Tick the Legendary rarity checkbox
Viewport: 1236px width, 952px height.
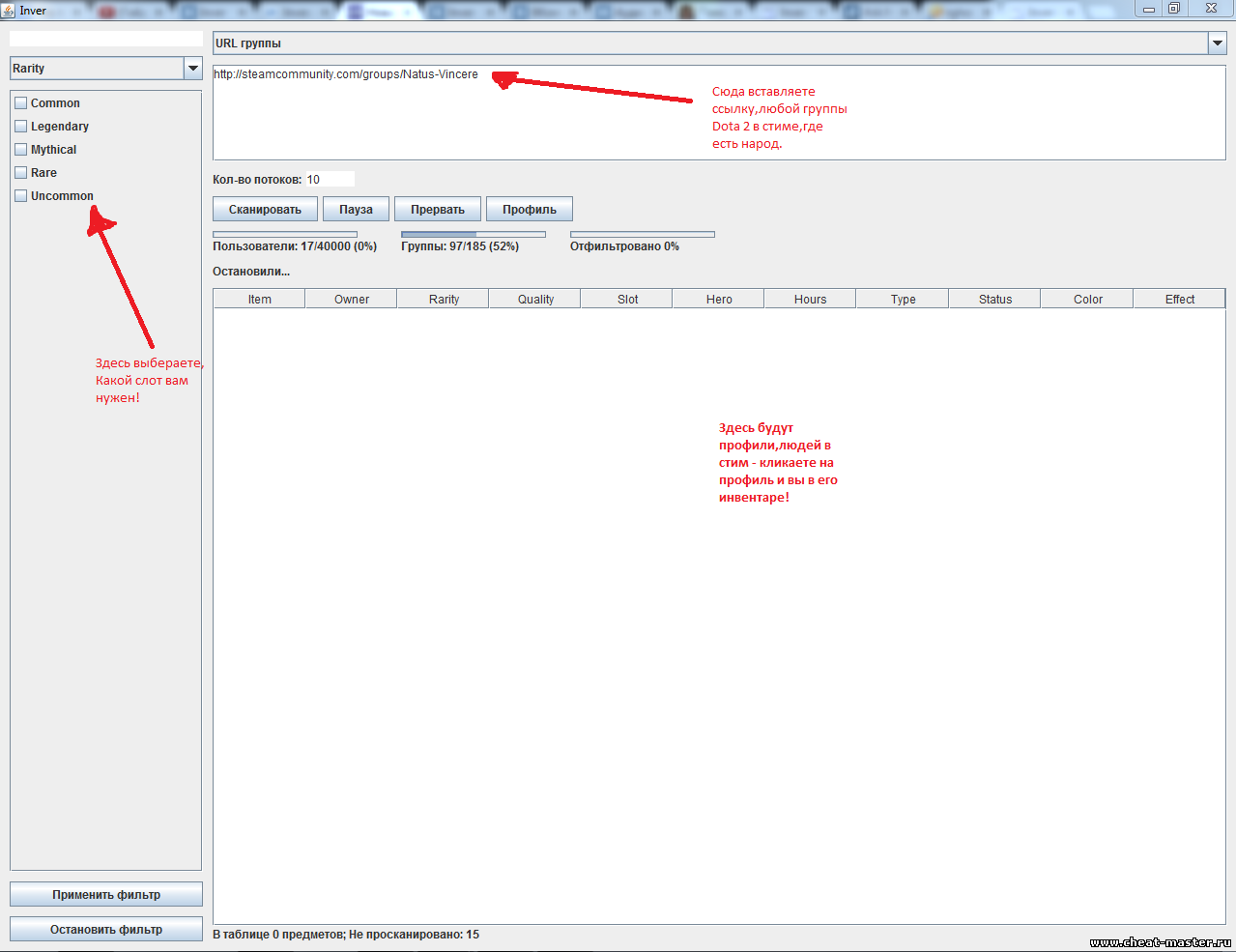point(21,127)
